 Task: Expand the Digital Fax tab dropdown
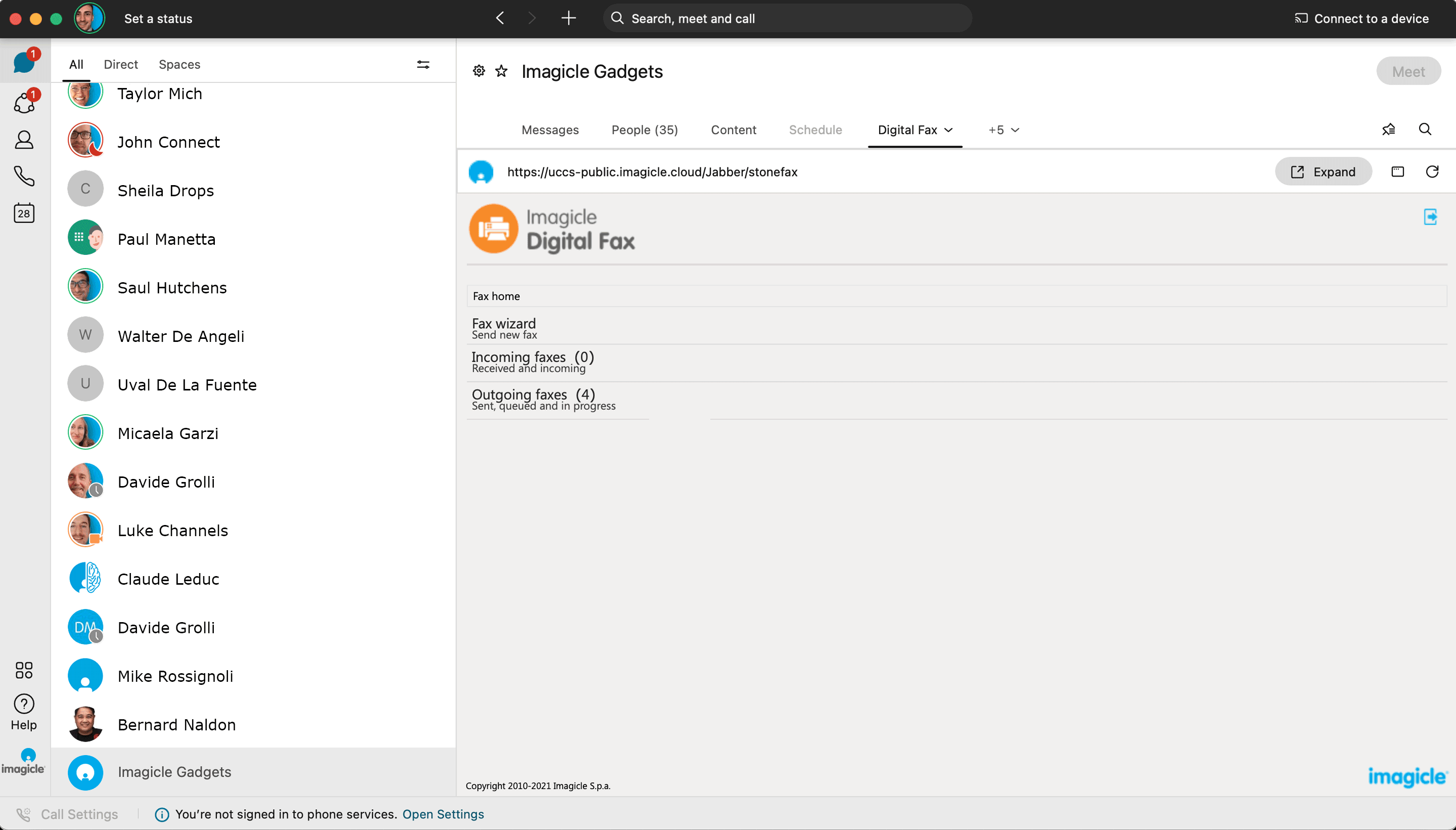[x=948, y=130]
